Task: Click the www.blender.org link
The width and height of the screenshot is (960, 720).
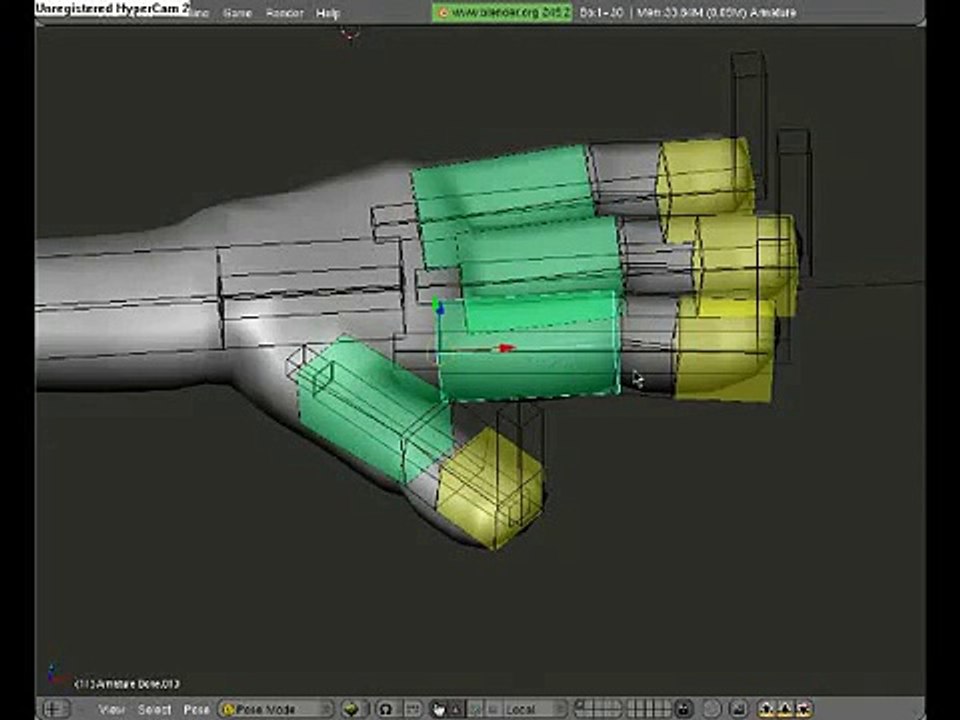Action: (x=502, y=12)
